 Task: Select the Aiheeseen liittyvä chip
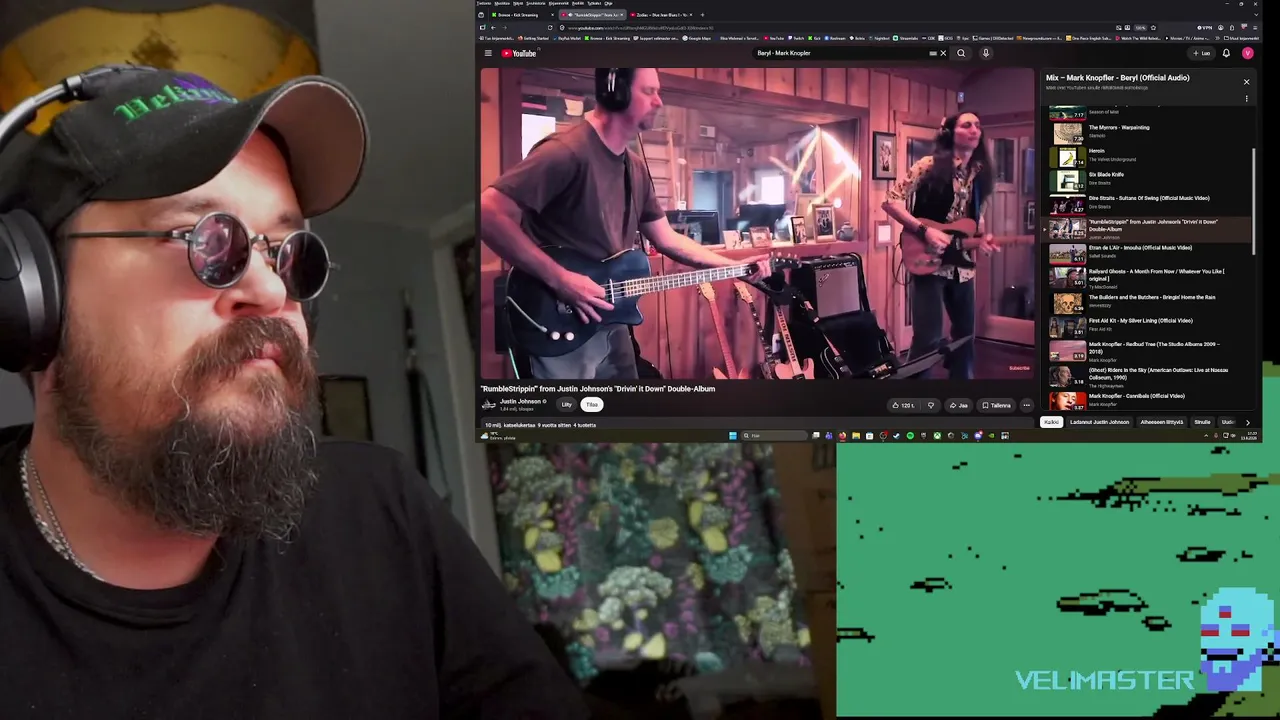(x=1162, y=422)
